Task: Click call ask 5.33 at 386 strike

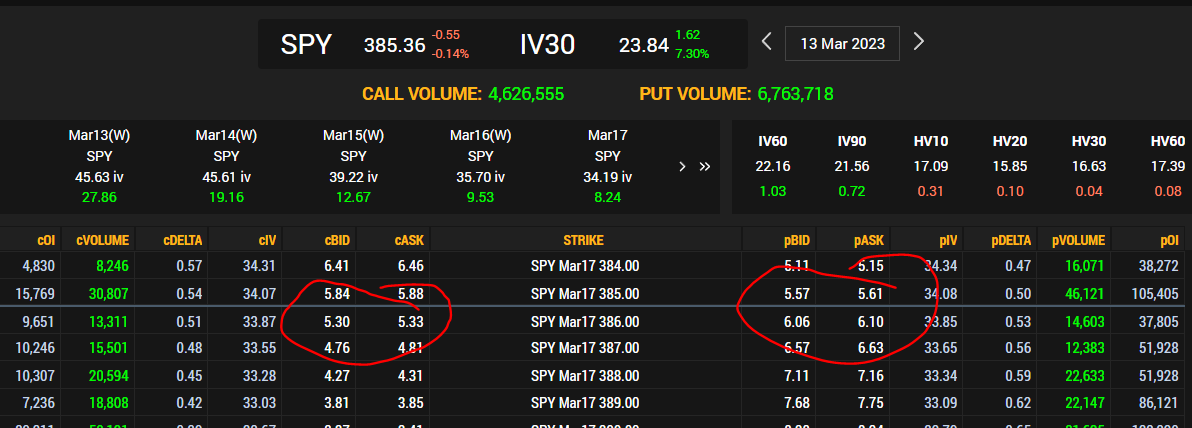Action: click(410, 321)
